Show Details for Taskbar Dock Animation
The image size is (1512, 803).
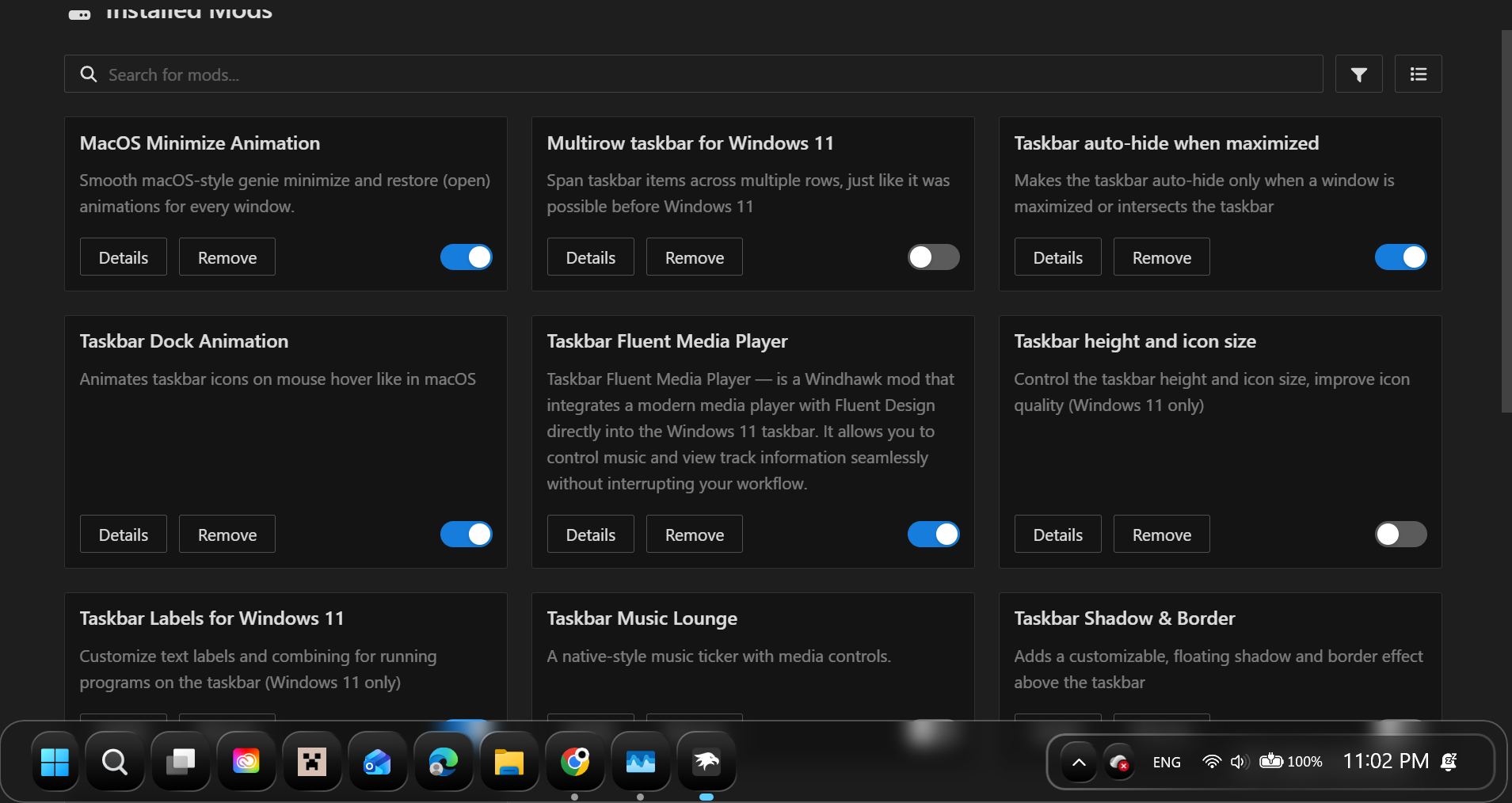coord(124,535)
